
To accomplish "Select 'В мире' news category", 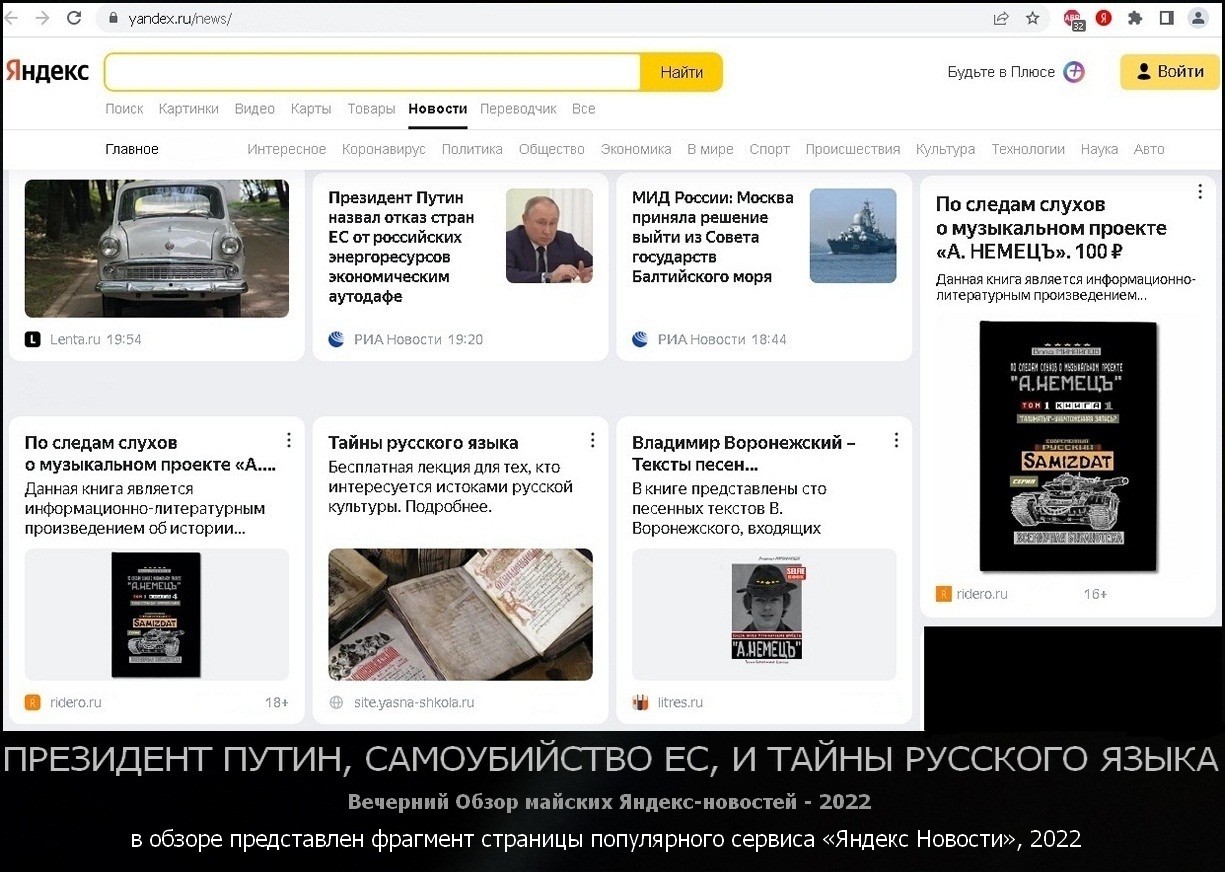I will point(710,149).
